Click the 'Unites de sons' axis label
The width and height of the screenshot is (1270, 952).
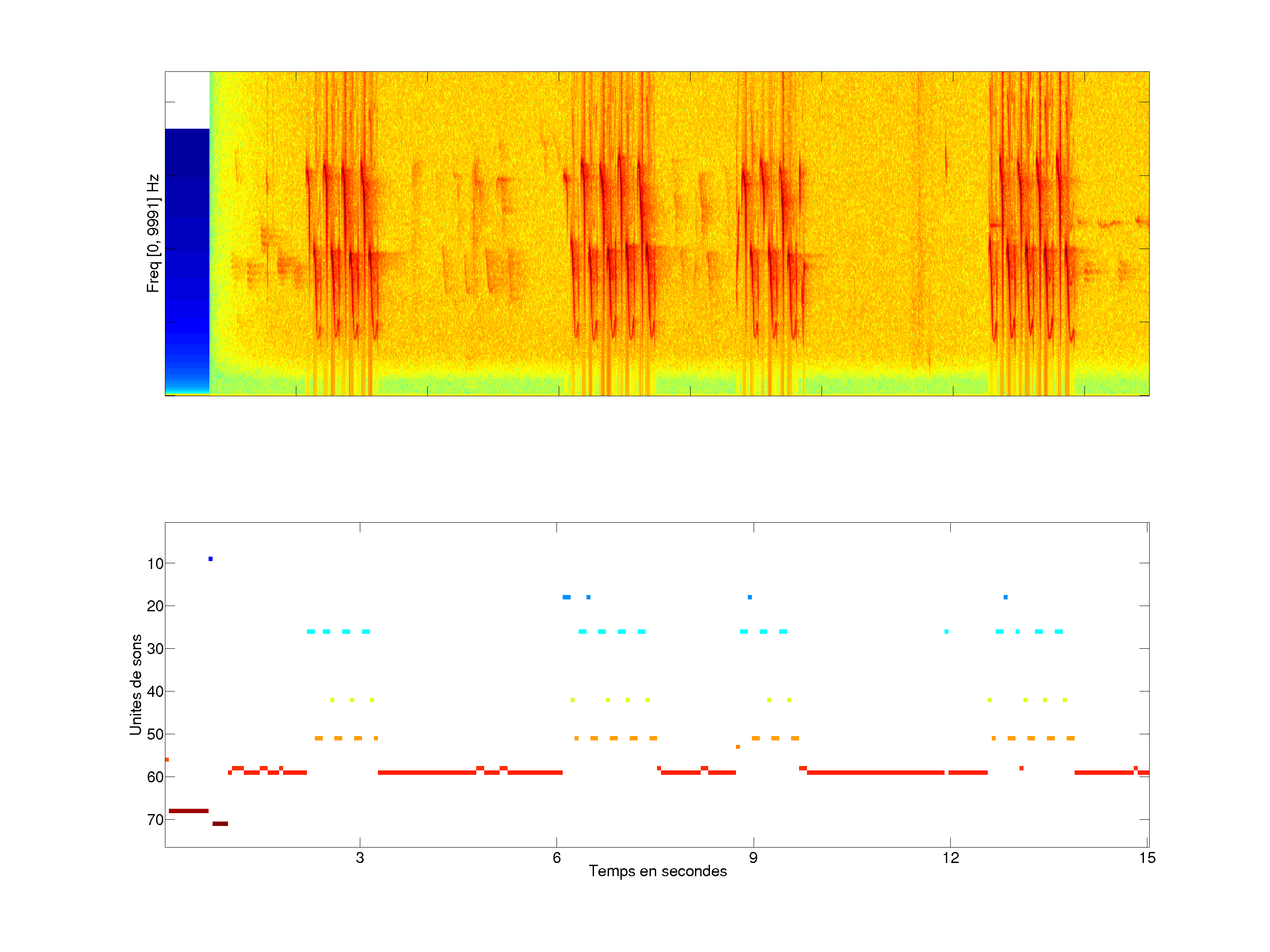coord(136,684)
